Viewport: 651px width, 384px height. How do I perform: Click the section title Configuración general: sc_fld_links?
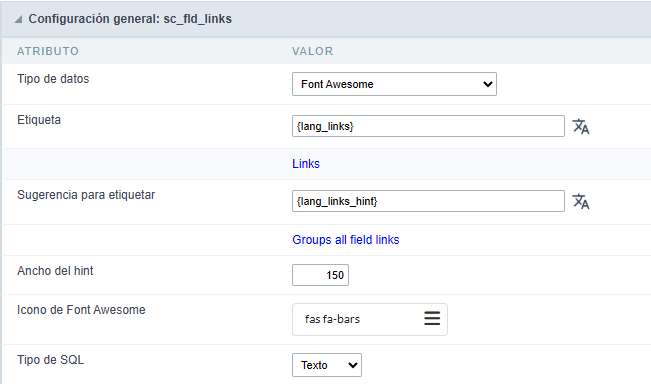coord(130,19)
